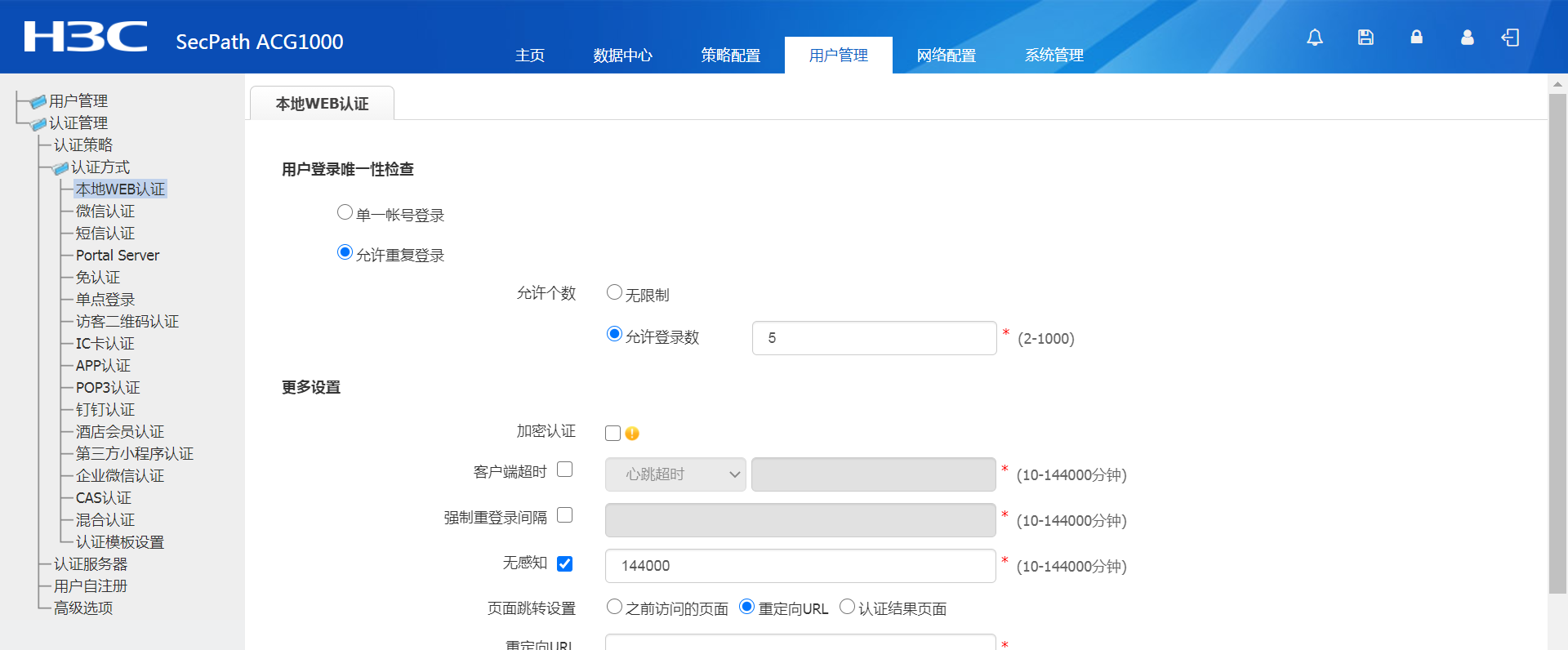This screenshot has height=650, width=1568.
Task: Switch to the 网络配置 tab
Action: 946,56
